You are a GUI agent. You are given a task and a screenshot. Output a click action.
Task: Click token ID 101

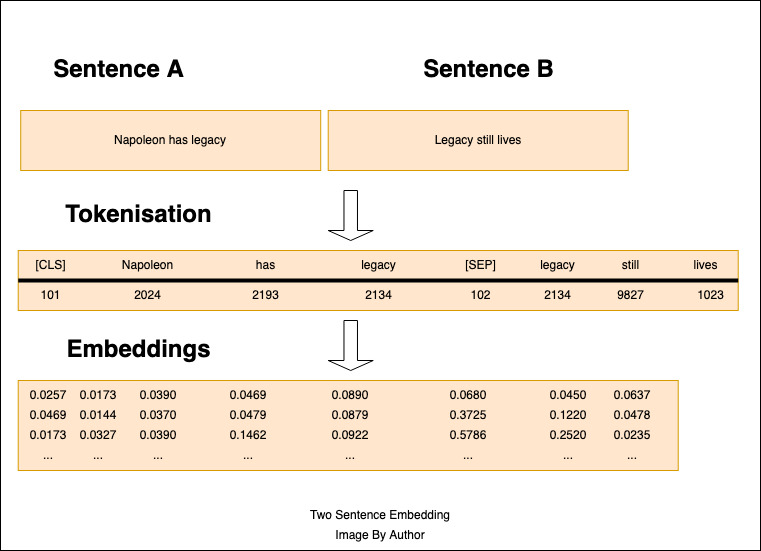[x=50, y=296]
